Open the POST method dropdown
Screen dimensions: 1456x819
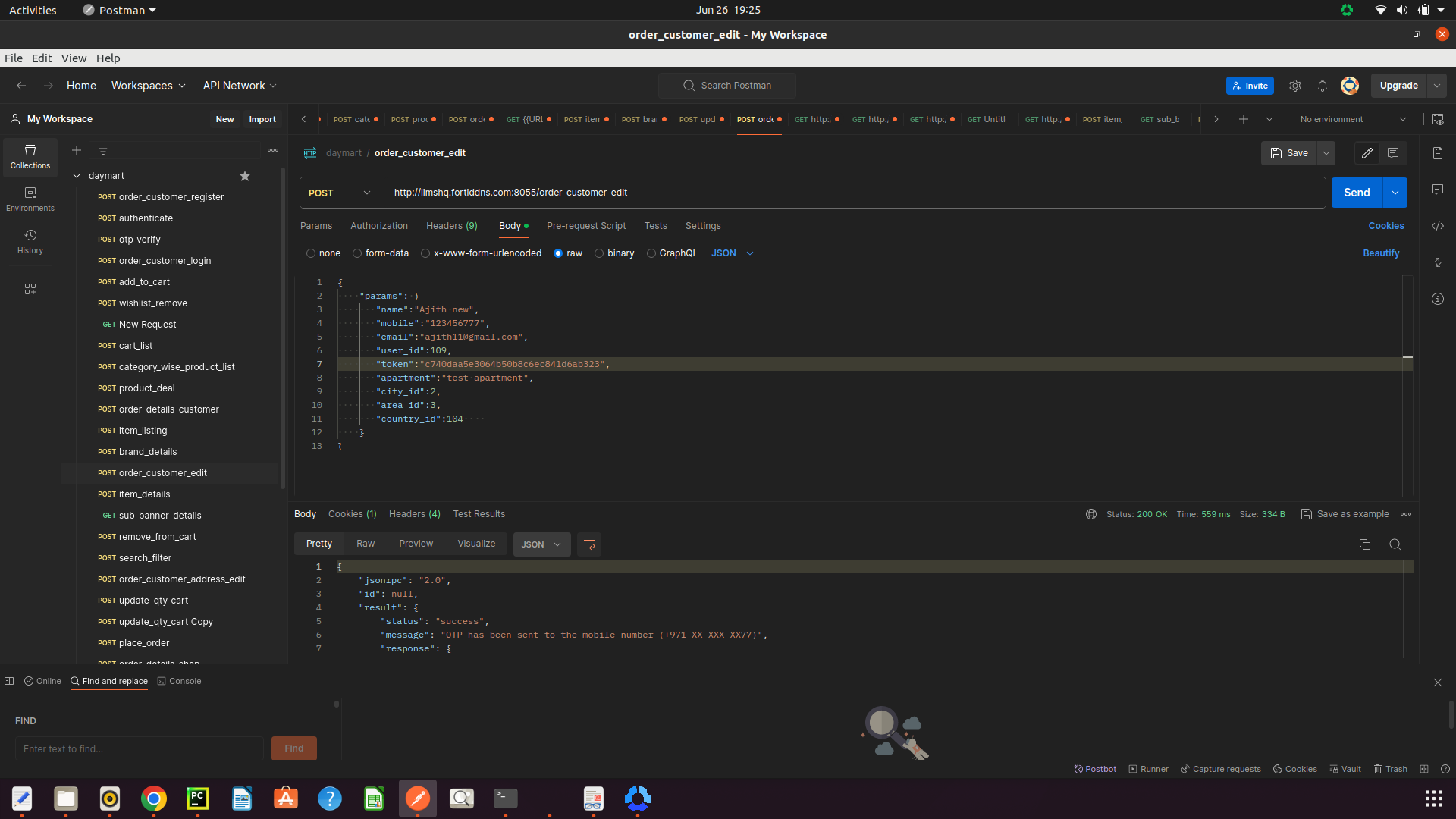(340, 193)
